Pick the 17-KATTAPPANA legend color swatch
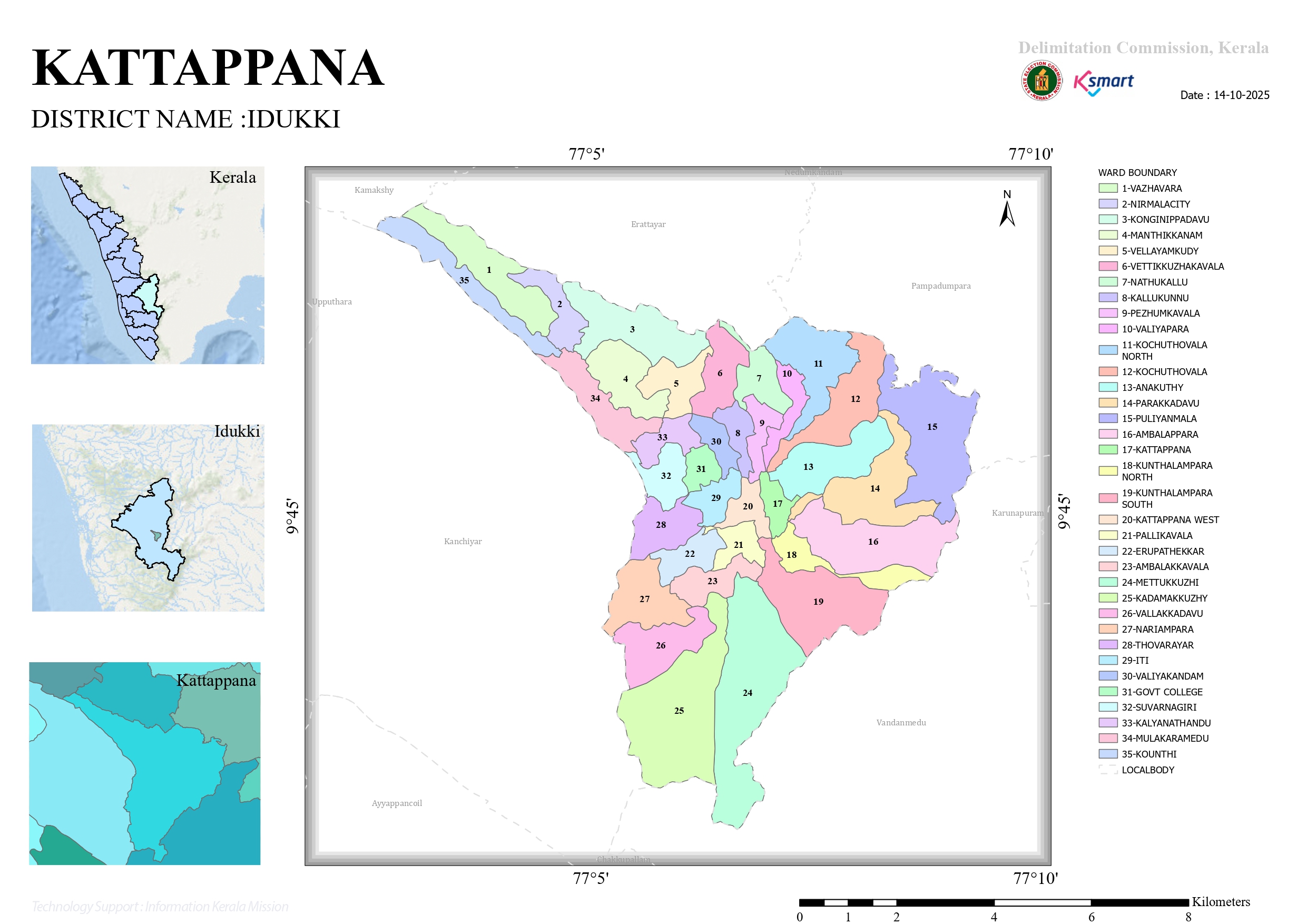Screen dimensions: 1307x924 pyautogui.click(x=1108, y=450)
